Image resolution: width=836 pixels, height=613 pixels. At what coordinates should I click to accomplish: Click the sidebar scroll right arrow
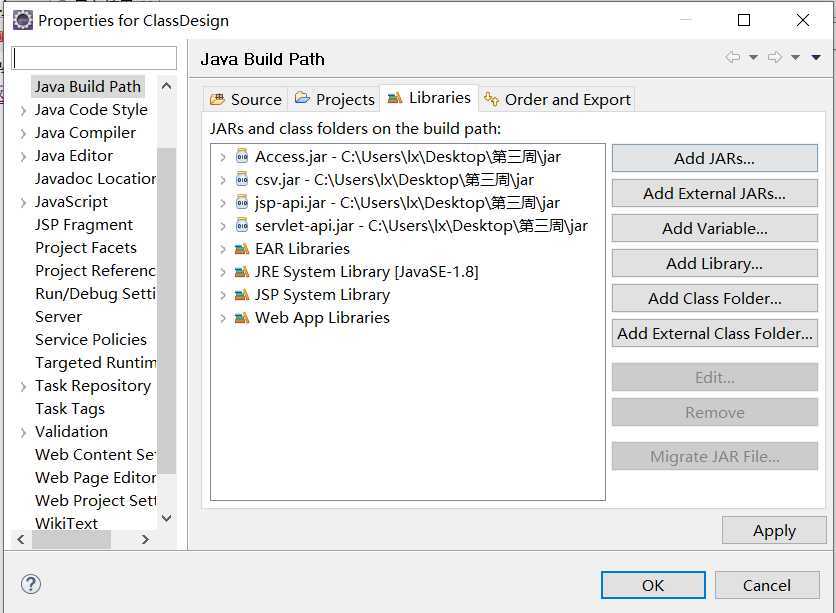(146, 539)
